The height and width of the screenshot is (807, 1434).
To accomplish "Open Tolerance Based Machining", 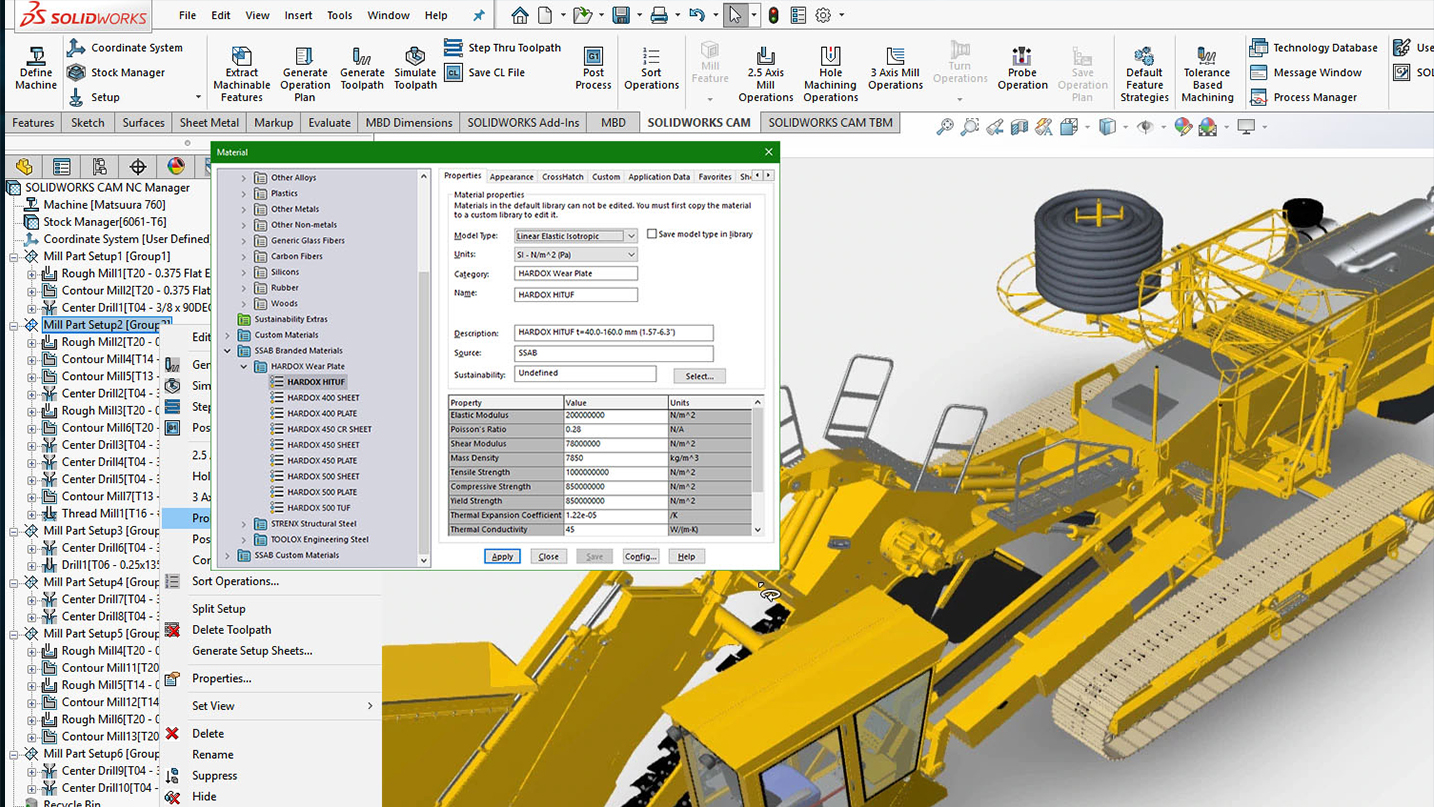I will 1206,58.
